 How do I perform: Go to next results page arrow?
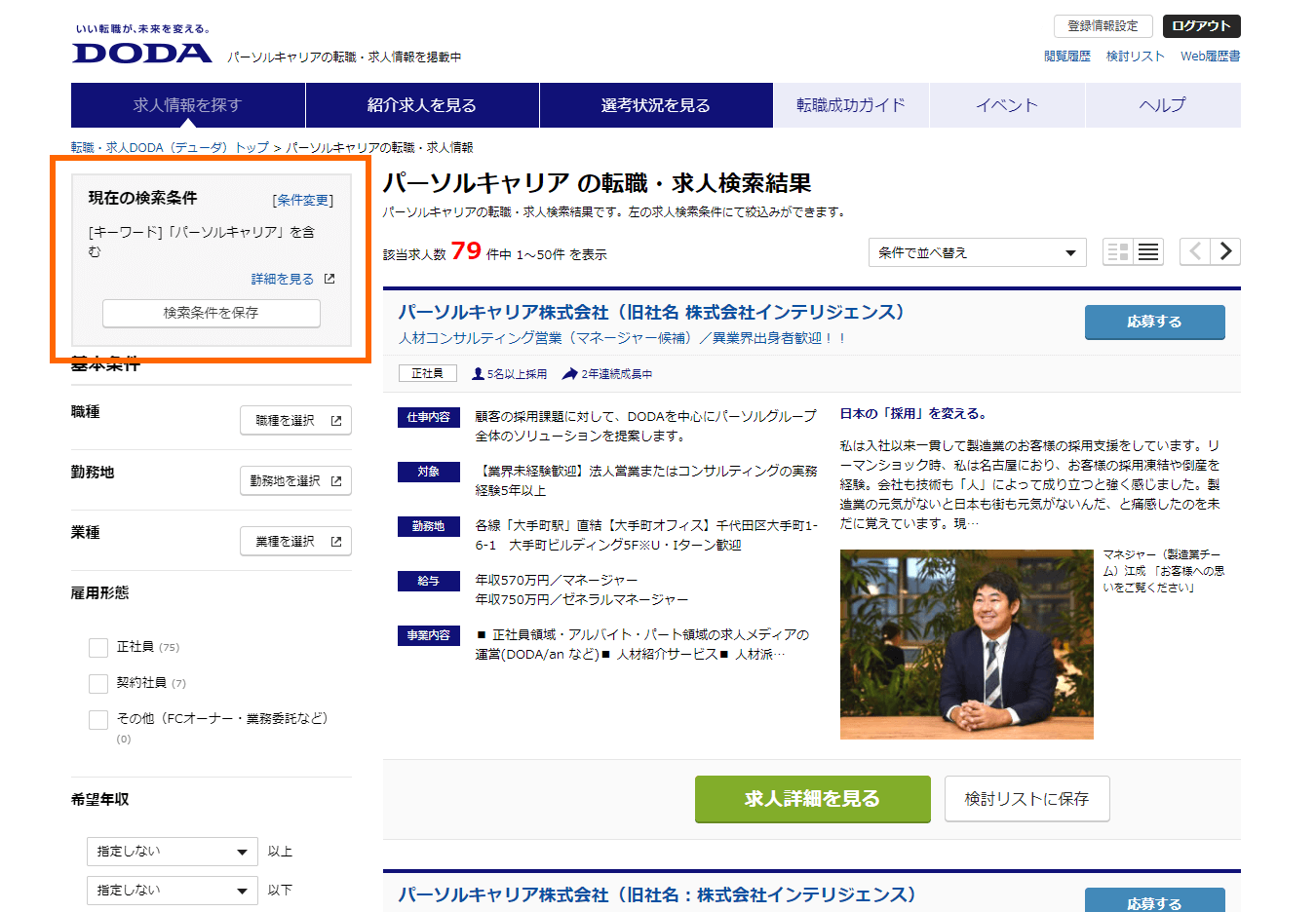click(1225, 251)
